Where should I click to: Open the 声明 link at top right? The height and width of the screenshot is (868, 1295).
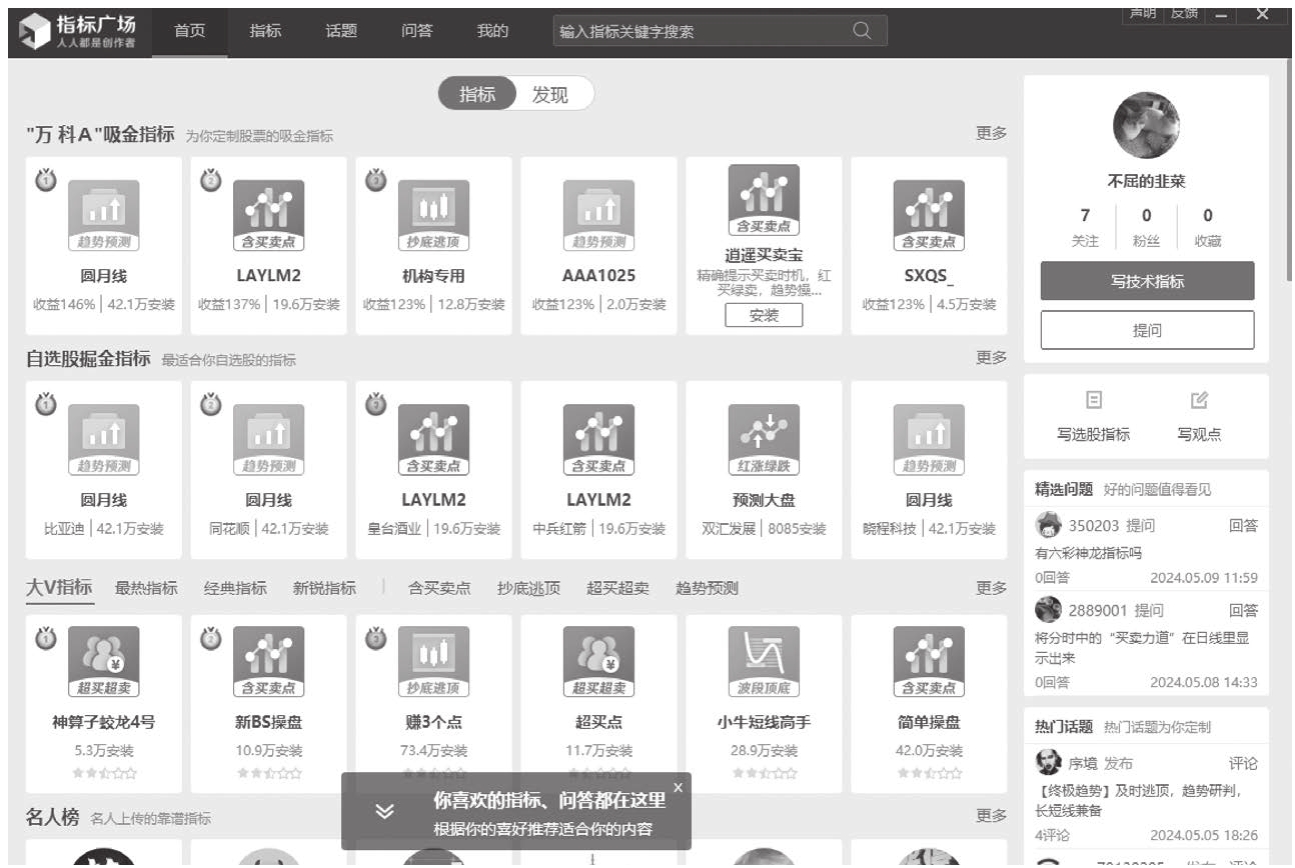[1141, 13]
